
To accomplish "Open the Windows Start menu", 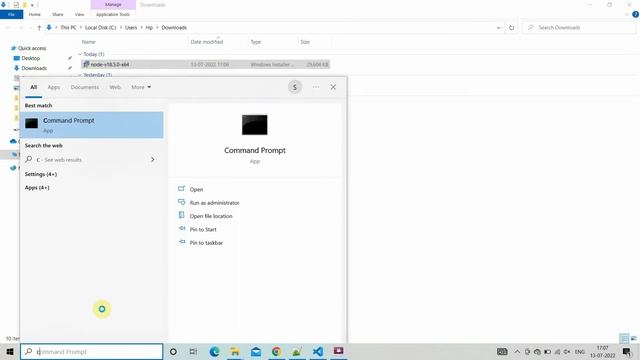I will tap(10, 351).
